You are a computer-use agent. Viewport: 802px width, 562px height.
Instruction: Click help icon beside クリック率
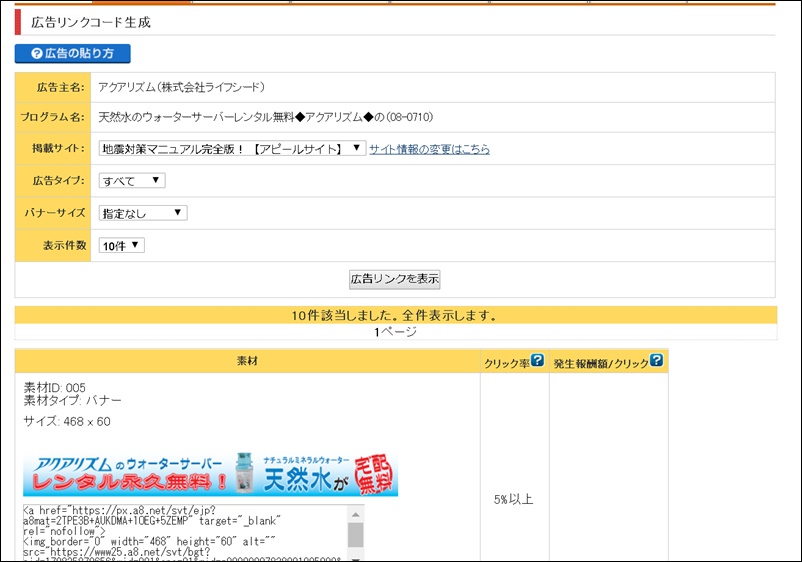click(x=537, y=360)
